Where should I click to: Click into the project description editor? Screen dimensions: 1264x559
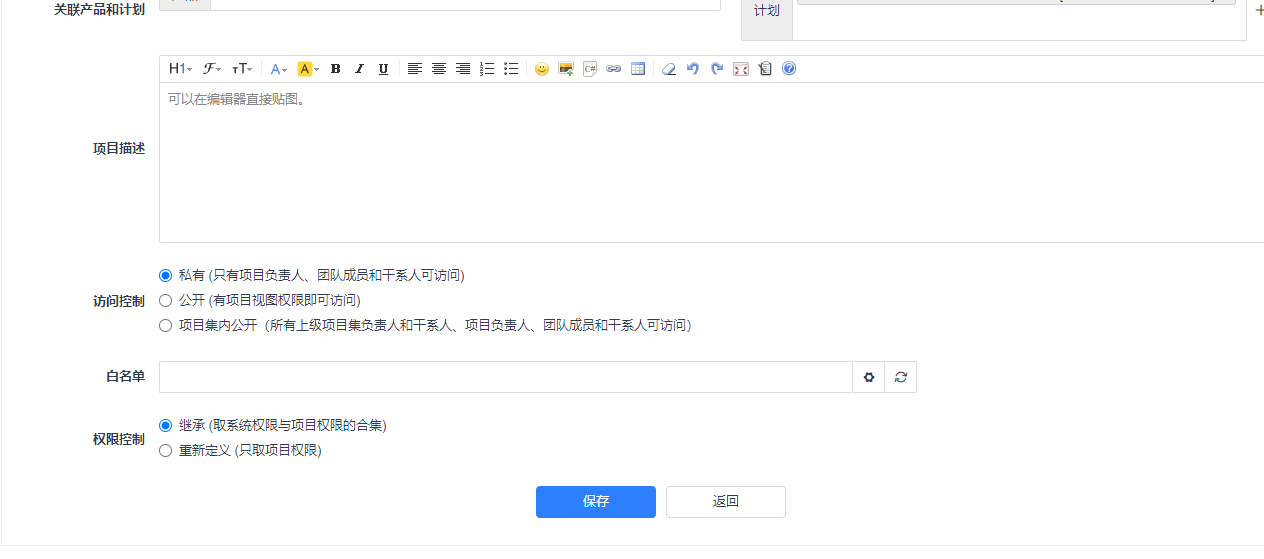(711, 162)
